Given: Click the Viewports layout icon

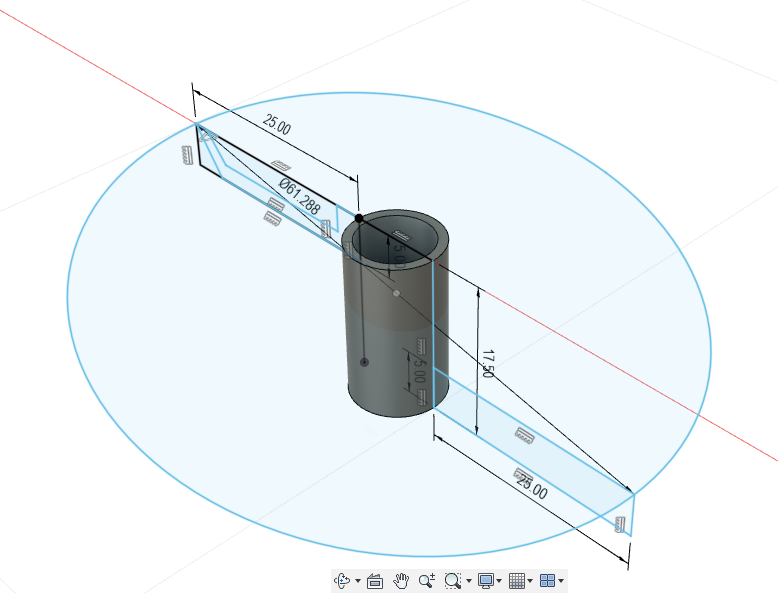Looking at the screenshot, I should tap(547, 580).
